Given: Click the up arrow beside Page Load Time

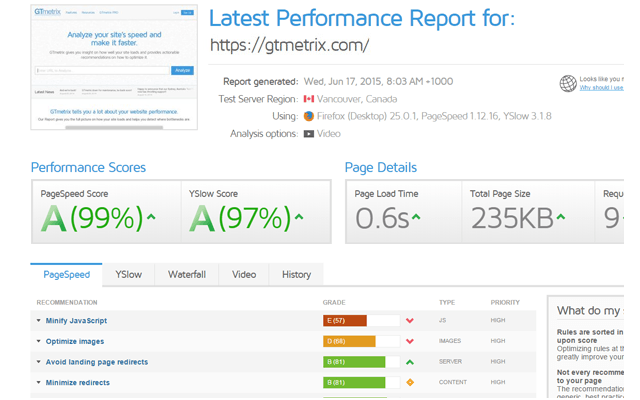Looking at the screenshot, I should pyautogui.click(x=416, y=217).
